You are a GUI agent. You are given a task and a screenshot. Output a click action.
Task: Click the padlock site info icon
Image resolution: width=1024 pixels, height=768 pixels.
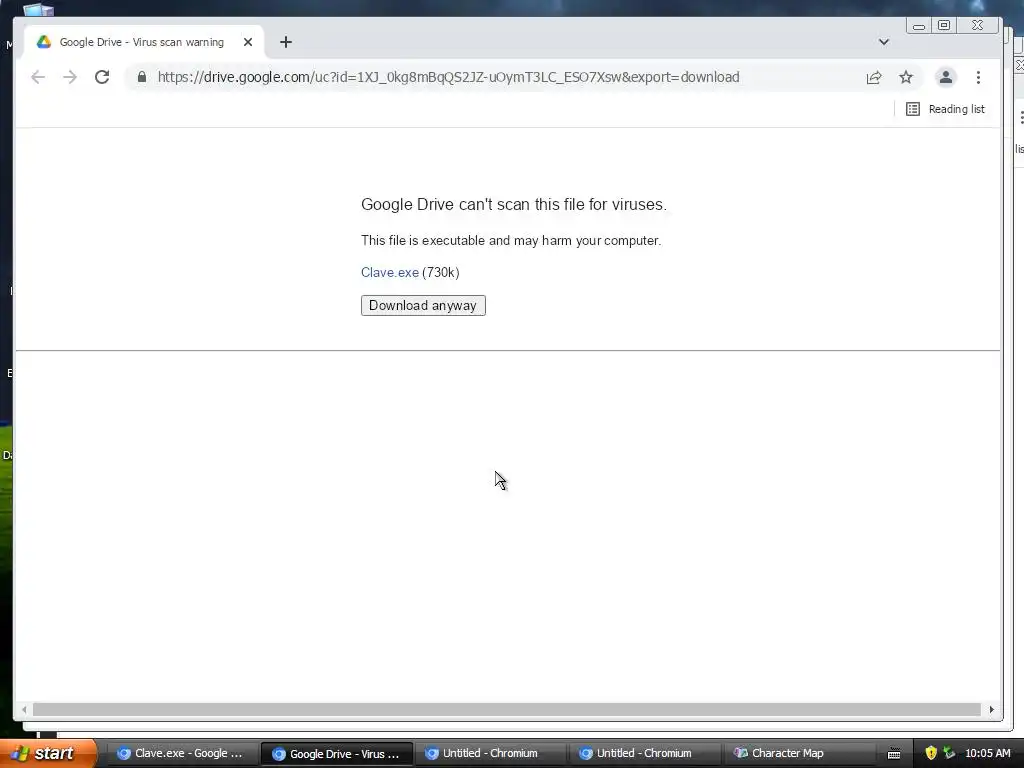[x=142, y=77]
